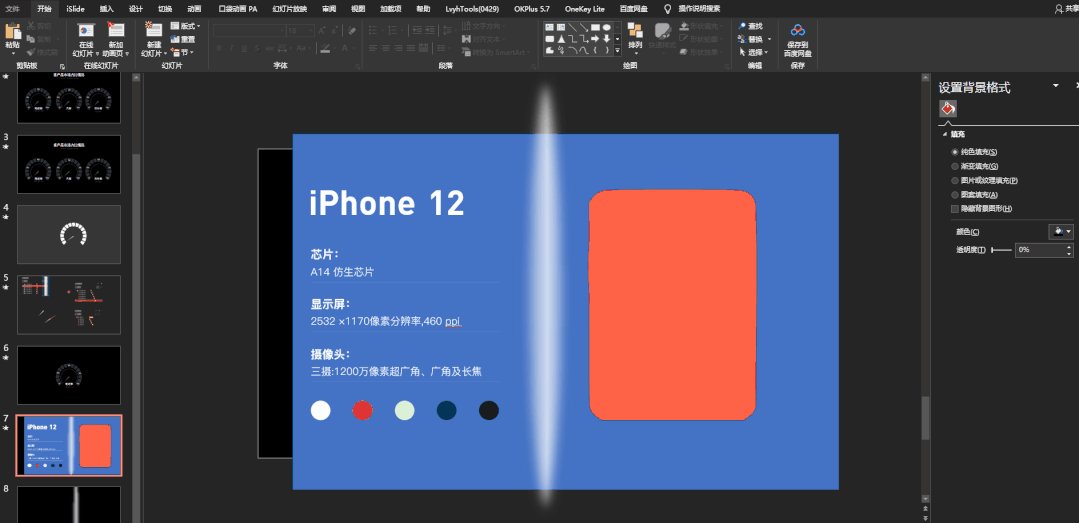
Task: Select Solid fill (纯色填充) radio button
Action: (x=954, y=151)
